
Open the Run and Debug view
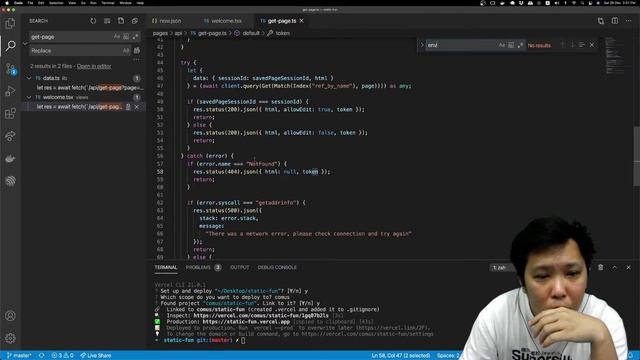[10, 91]
